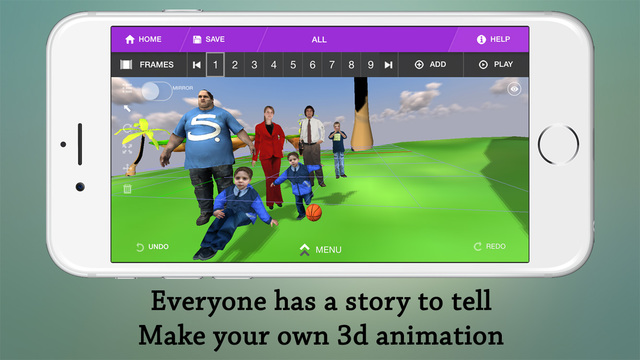The image size is (640, 360).
Task: Toggle the eye visibility button
Action: (x=514, y=89)
